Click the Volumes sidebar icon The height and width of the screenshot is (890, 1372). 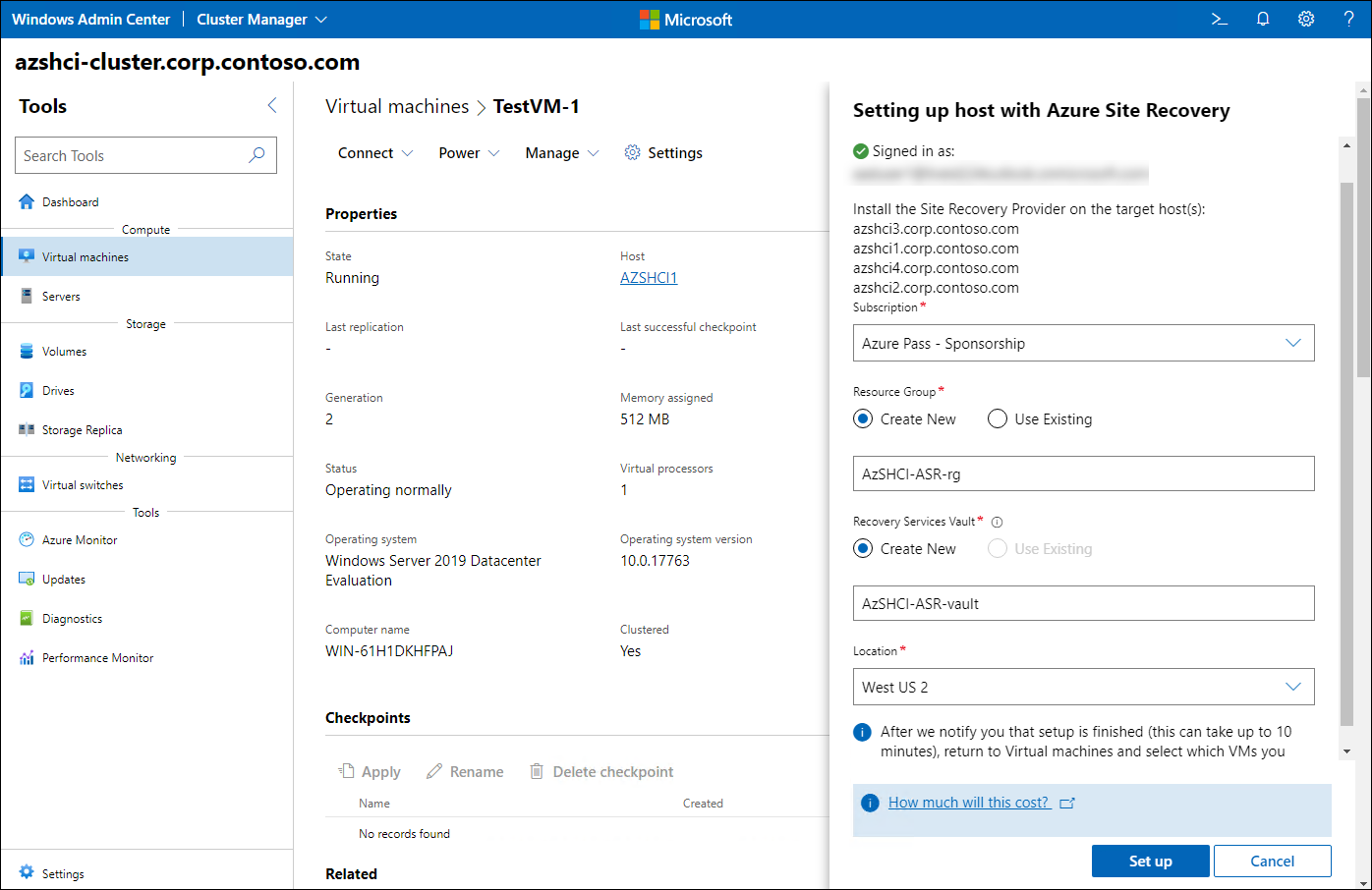click(27, 351)
